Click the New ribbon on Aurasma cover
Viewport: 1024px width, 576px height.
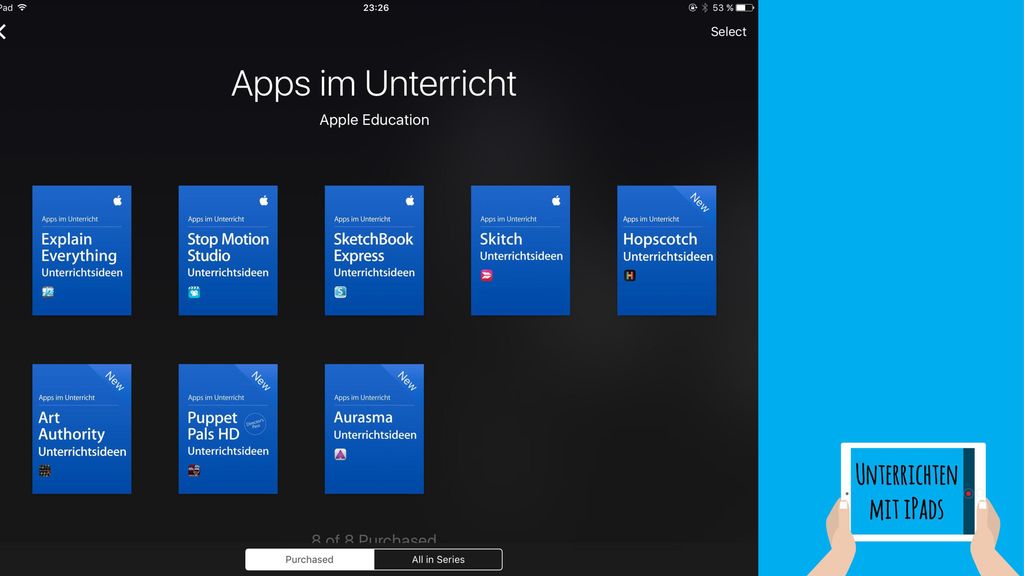pos(407,381)
